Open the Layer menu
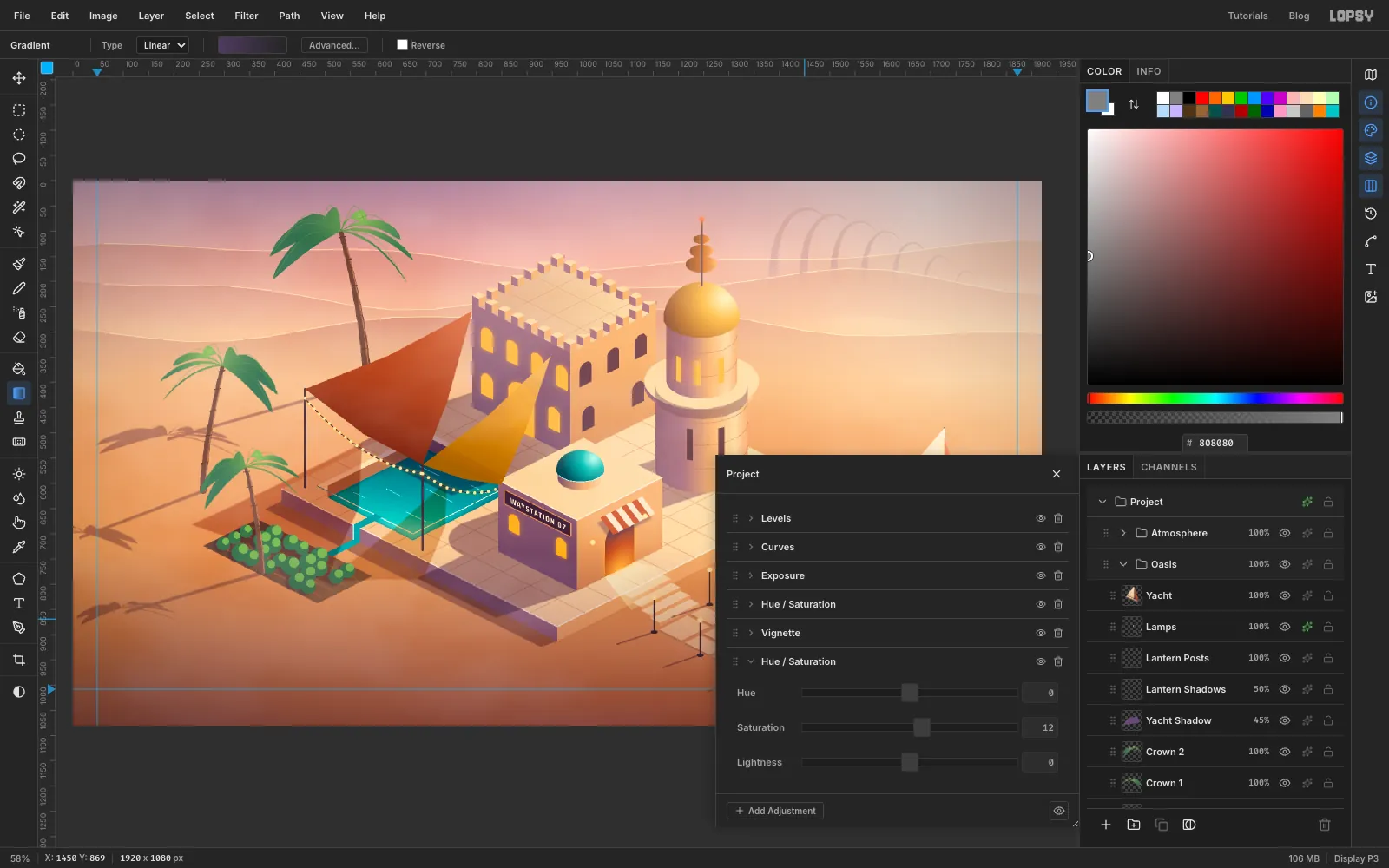 (151, 16)
